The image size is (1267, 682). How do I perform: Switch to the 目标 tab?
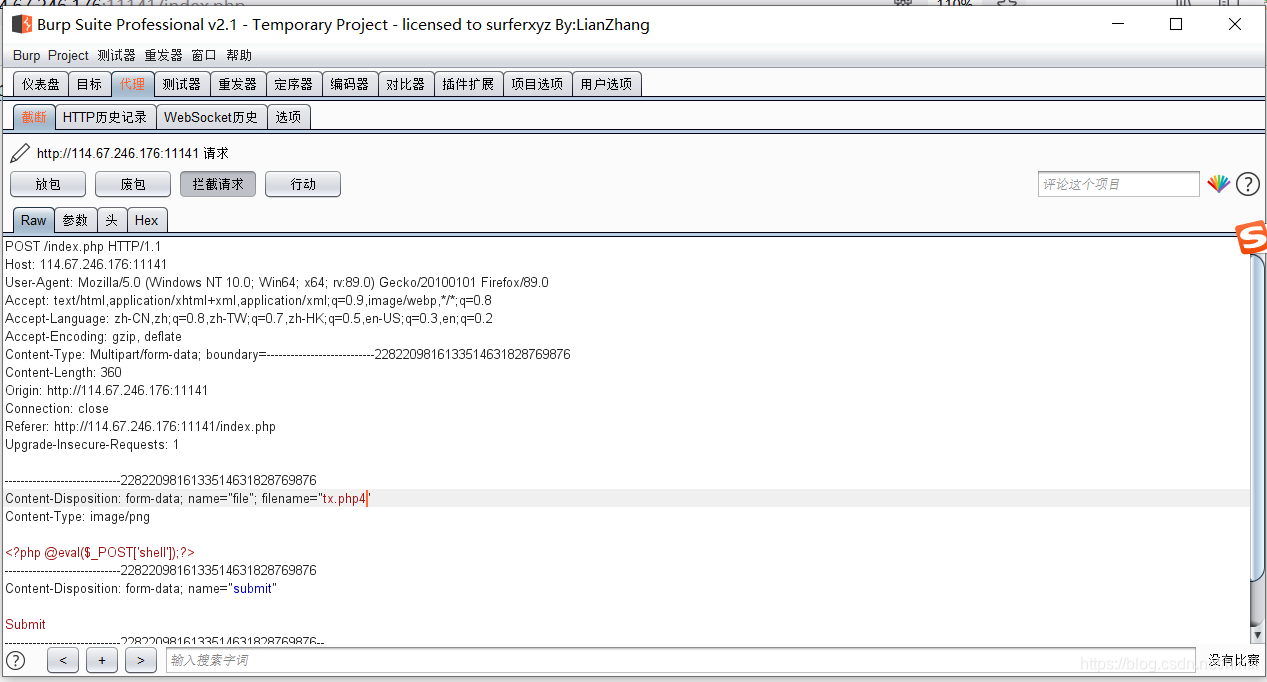(89, 85)
